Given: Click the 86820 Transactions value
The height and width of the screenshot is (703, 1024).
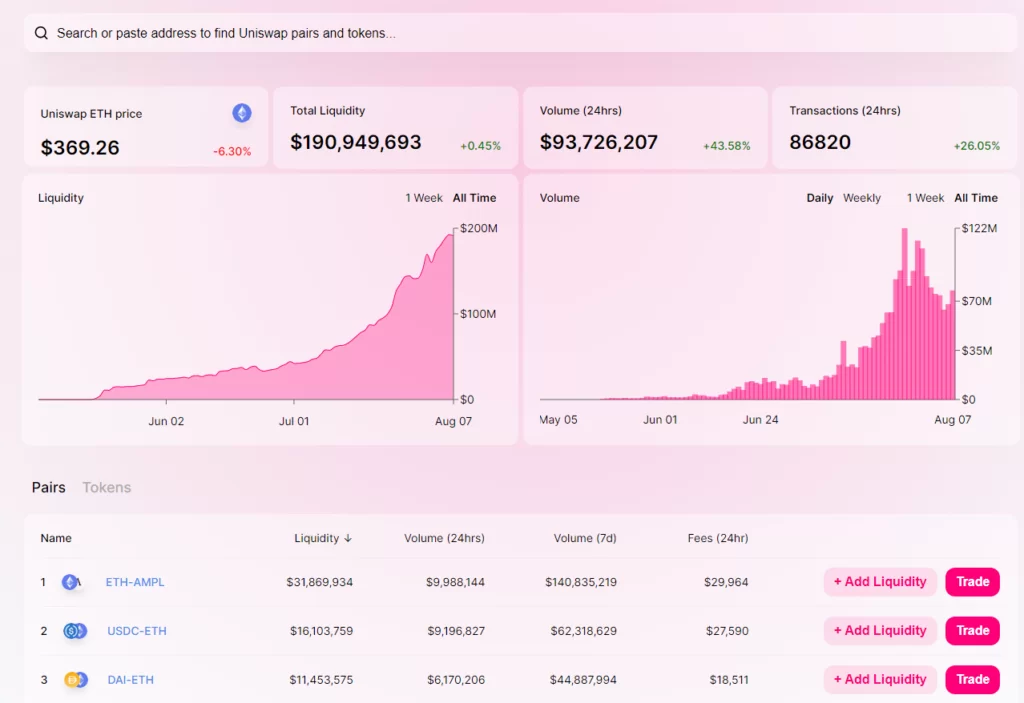Looking at the screenshot, I should pos(820,142).
